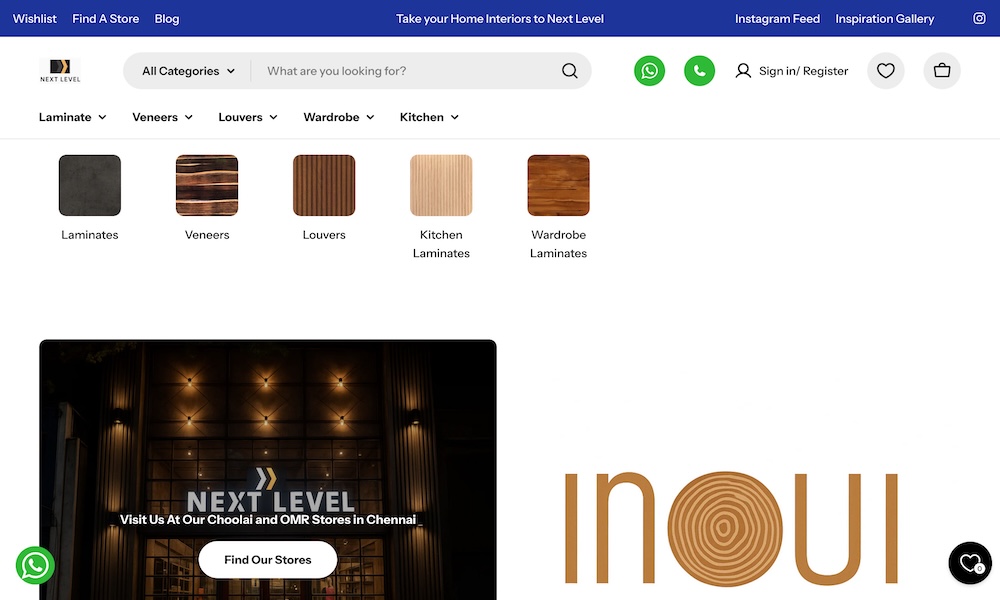1000x600 pixels.
Task: Click Find Our Stores button
Action: point(267,560)
